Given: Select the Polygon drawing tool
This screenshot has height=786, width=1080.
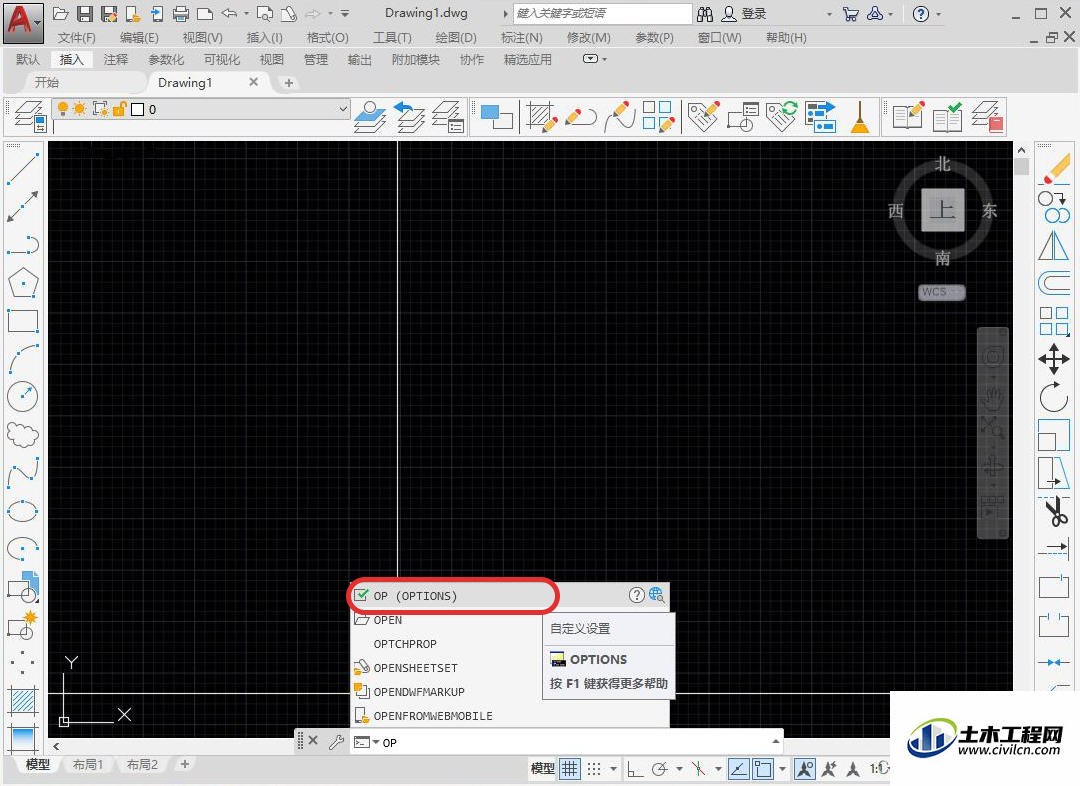Looking at the screenshot, I should (23, 282).
